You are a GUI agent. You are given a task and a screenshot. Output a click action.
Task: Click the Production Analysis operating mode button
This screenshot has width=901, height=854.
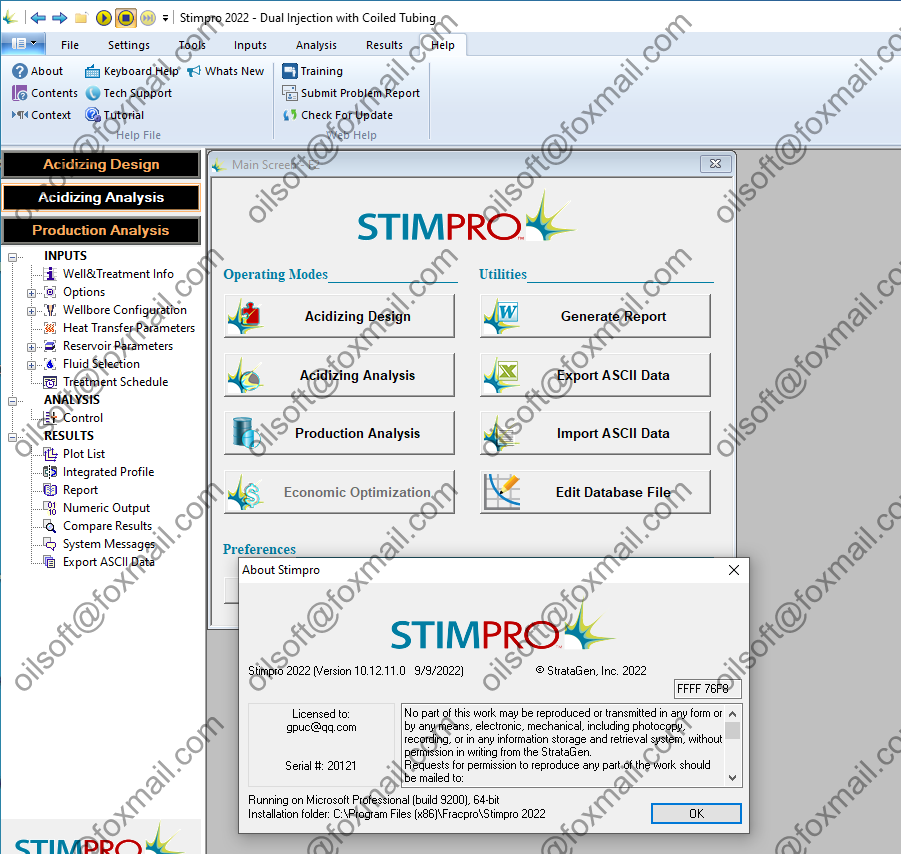339,433
